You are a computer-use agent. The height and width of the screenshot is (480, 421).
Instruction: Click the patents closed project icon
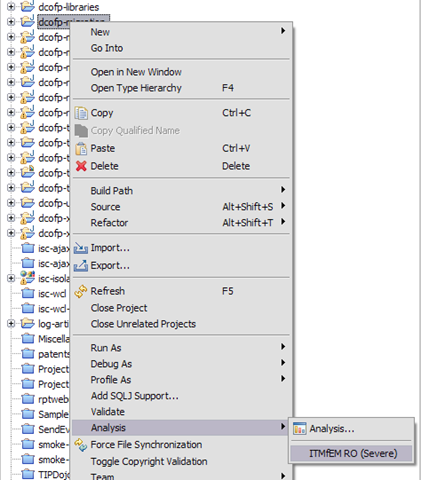coord(28,354)
